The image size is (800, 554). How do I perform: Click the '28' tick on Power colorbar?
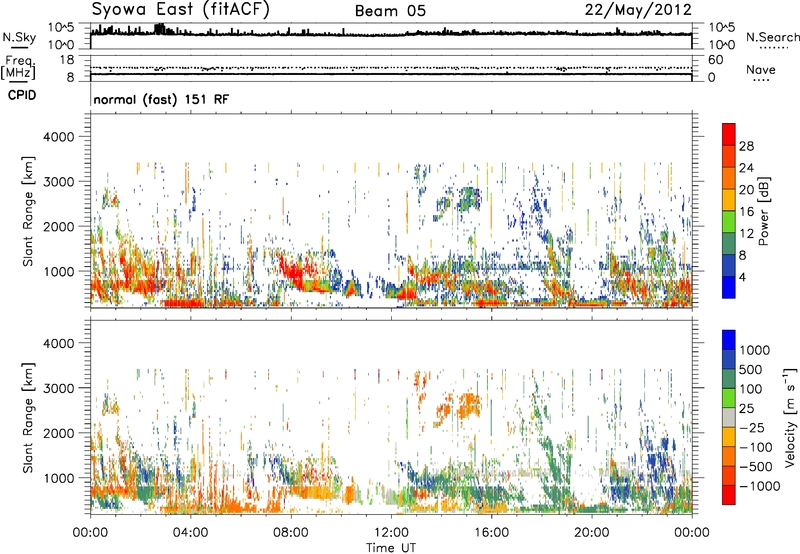(746, 146)
